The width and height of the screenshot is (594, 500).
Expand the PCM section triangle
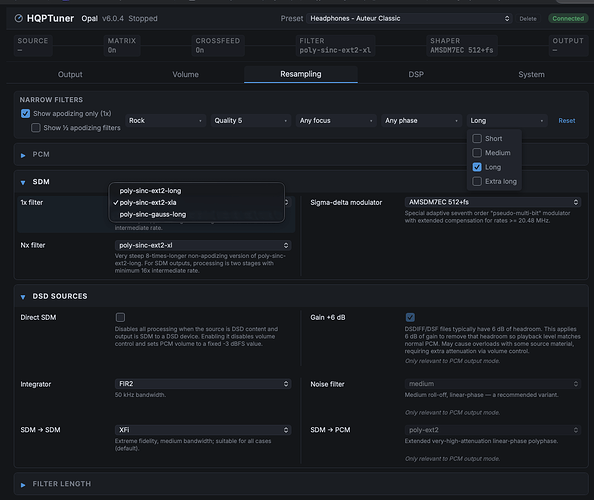tap(23, 155)
